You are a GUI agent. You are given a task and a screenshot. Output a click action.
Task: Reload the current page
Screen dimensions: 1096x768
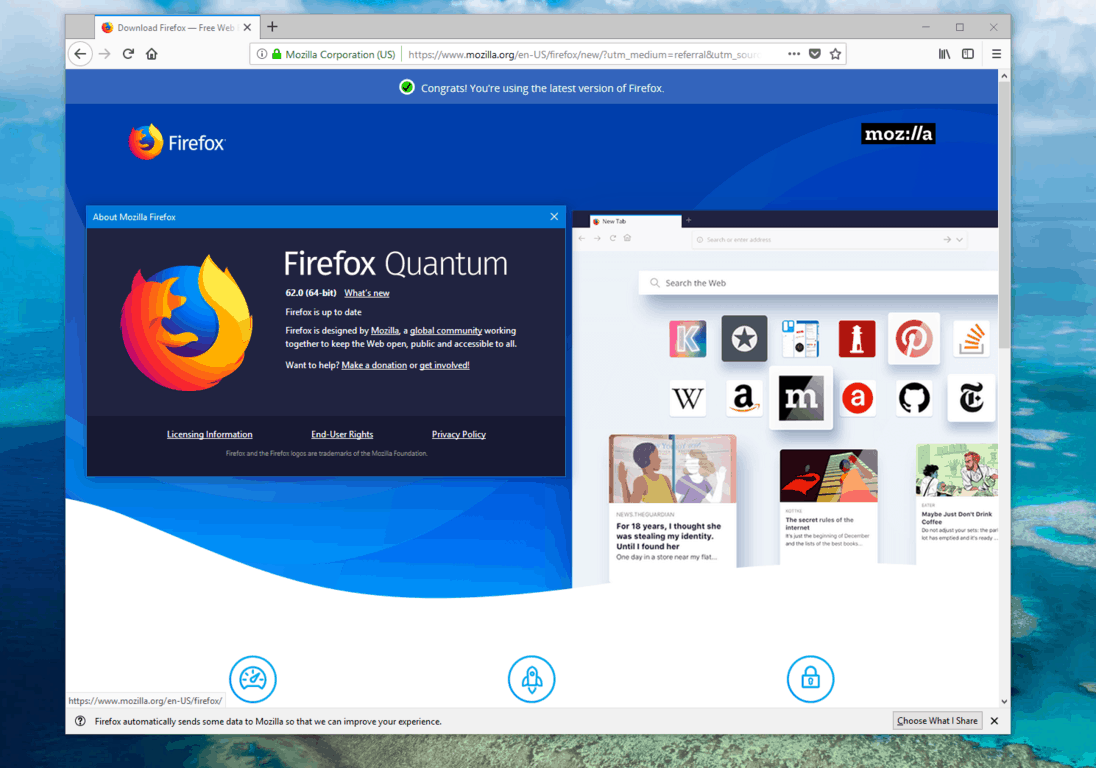pyautogui.click(x=128, y=54)
